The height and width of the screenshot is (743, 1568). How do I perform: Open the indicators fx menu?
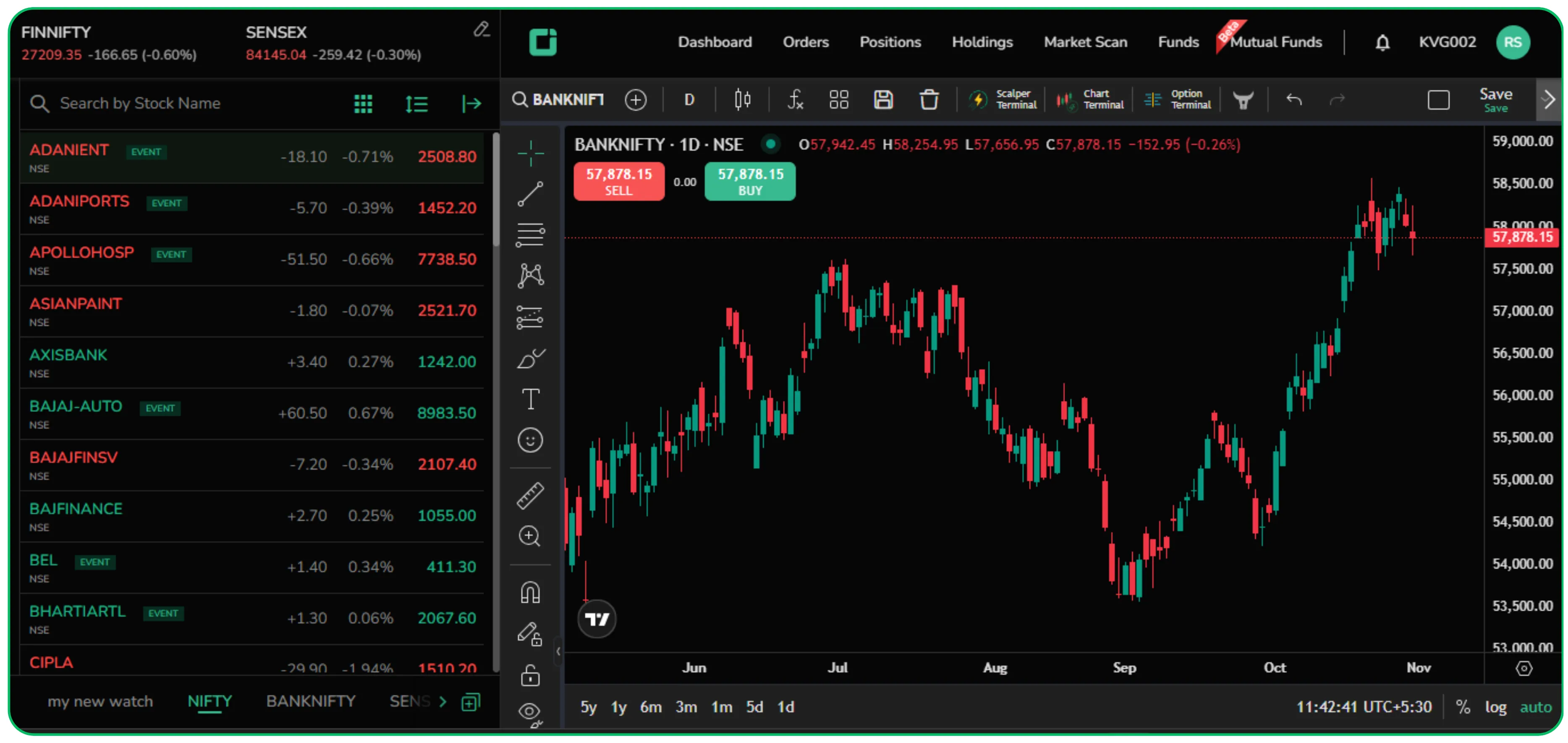tap(795, 99)
